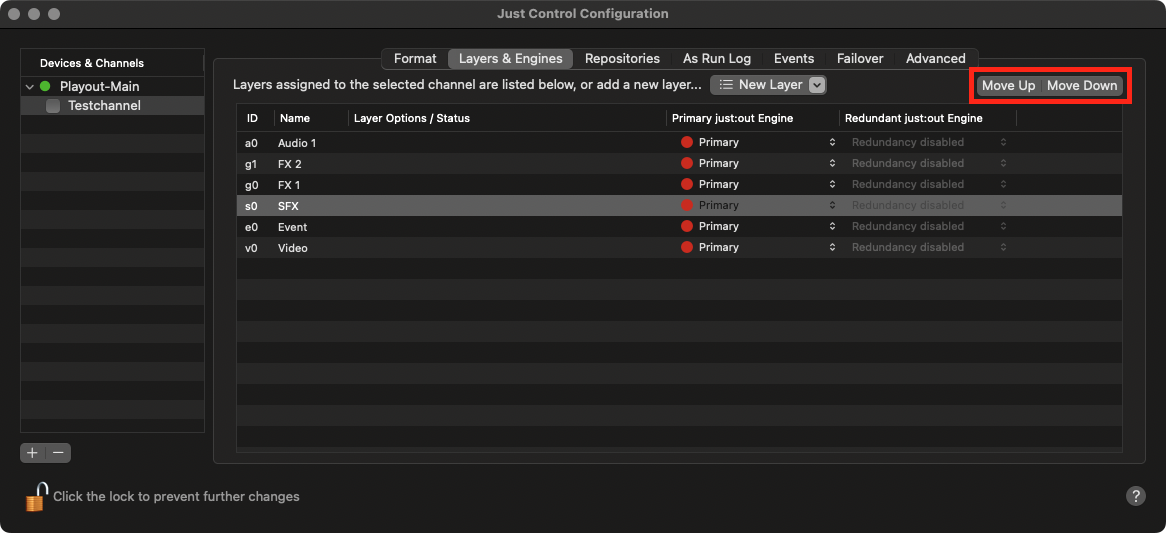
Task: Open Redundant engine dropdown for SFX
Action: coord(1003,205)
